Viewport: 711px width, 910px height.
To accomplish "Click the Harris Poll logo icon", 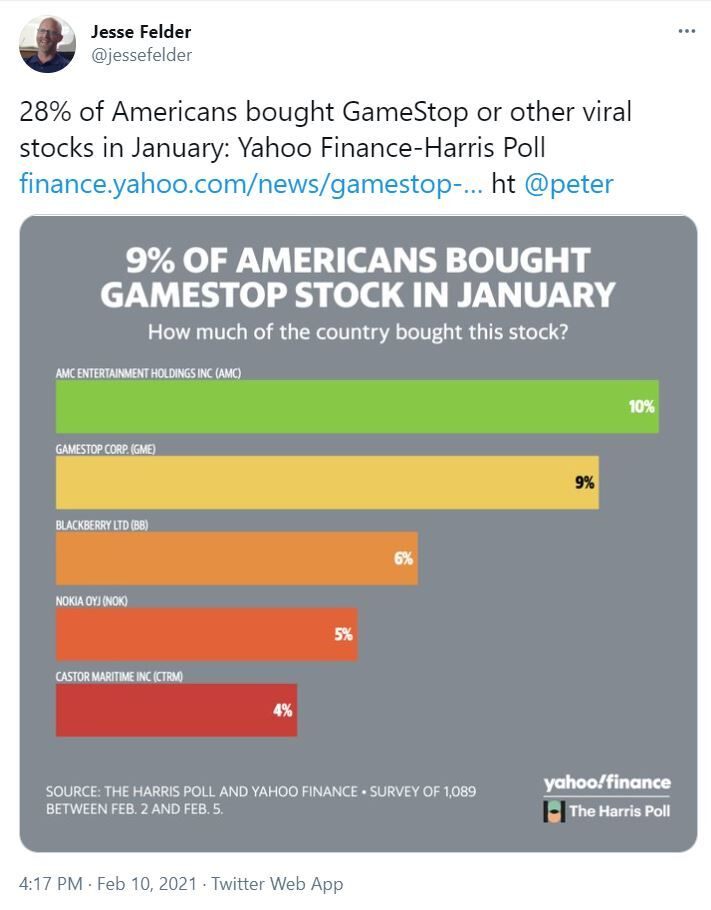I will click(554, 811).
